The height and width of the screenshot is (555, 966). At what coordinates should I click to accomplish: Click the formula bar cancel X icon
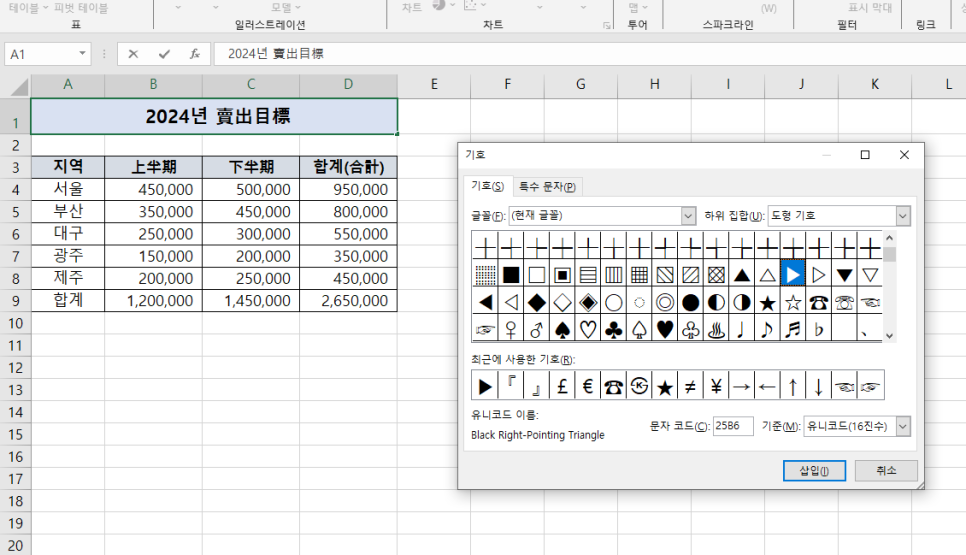point(133,54)
